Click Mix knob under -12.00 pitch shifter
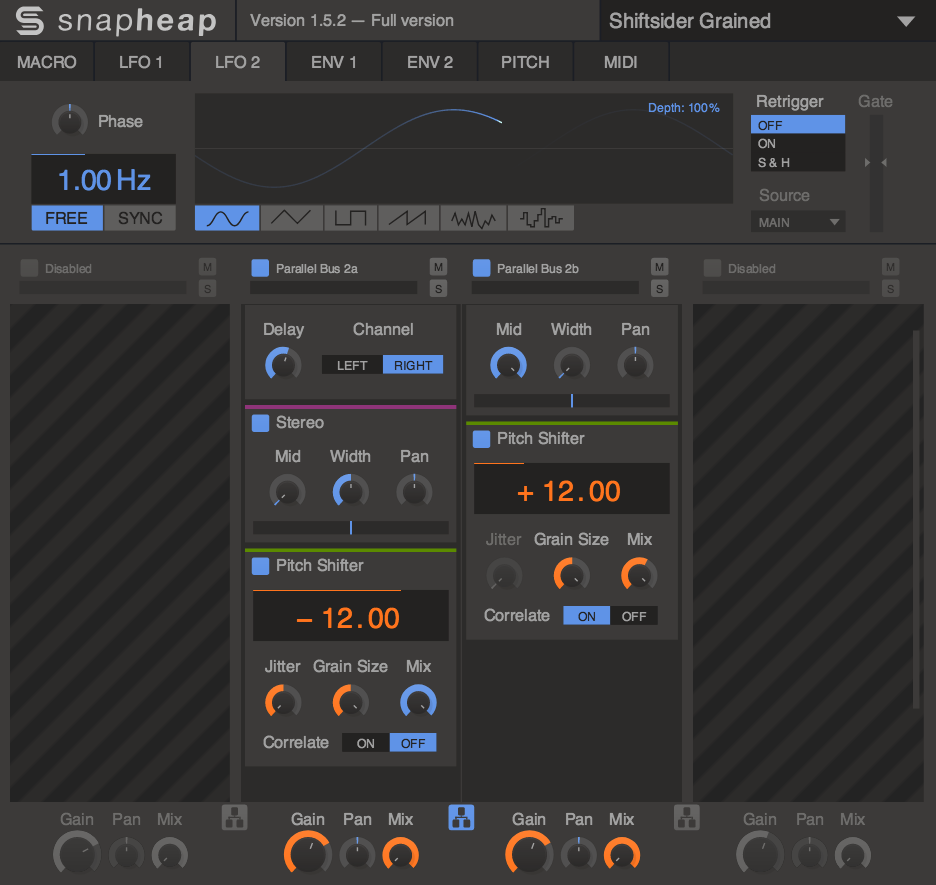This screenshot has width=936, height=885. 418,702
